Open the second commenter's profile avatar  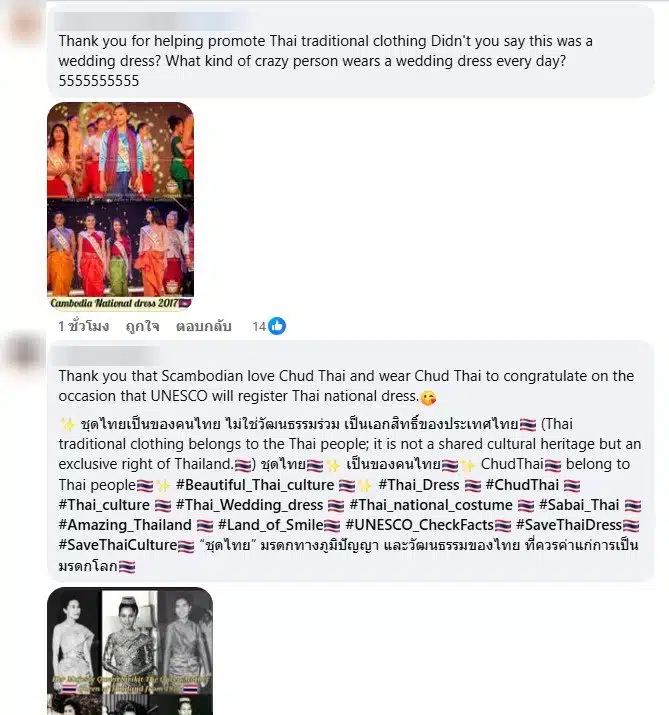pyautogui.click(x=25, y=352)
